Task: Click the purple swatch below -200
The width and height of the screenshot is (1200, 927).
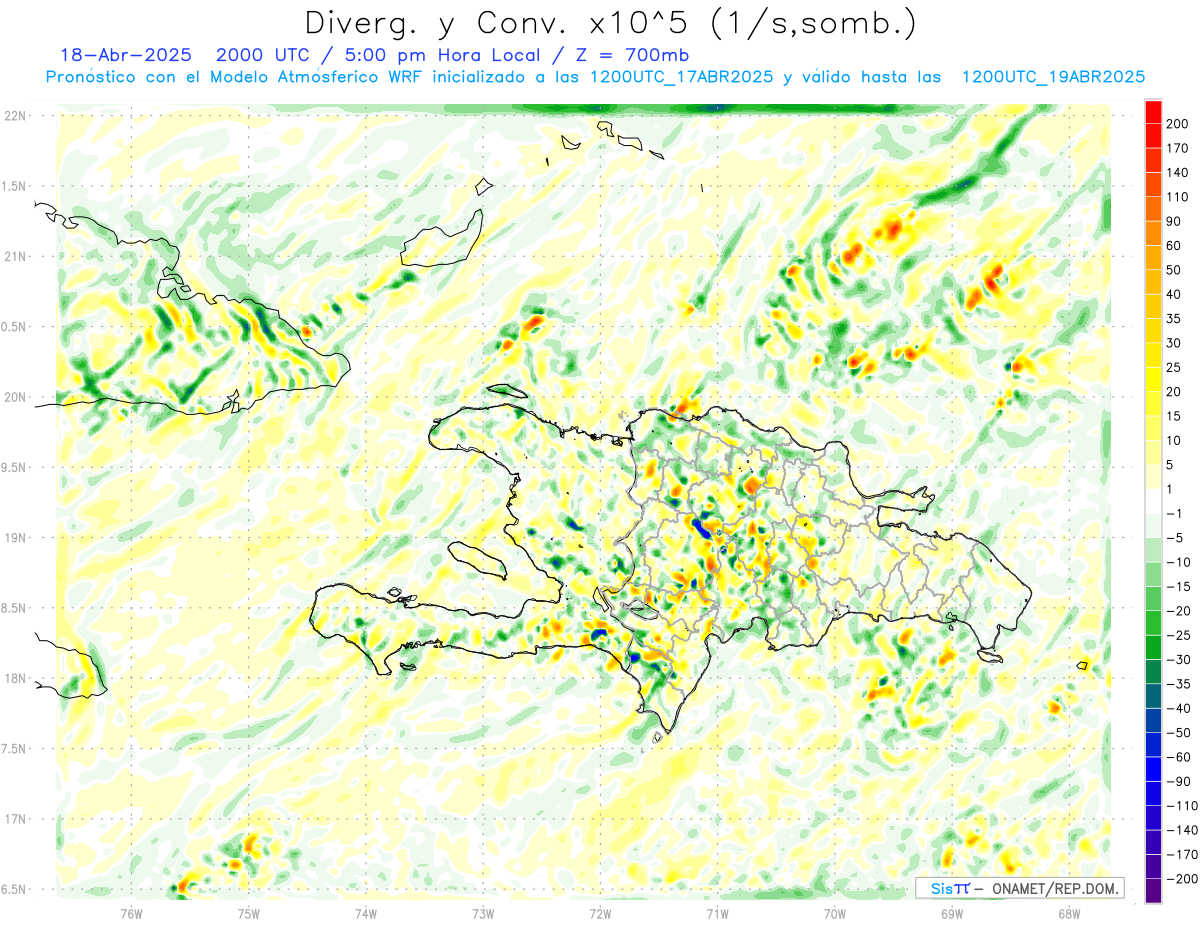Action: (x=1153, y=891)
